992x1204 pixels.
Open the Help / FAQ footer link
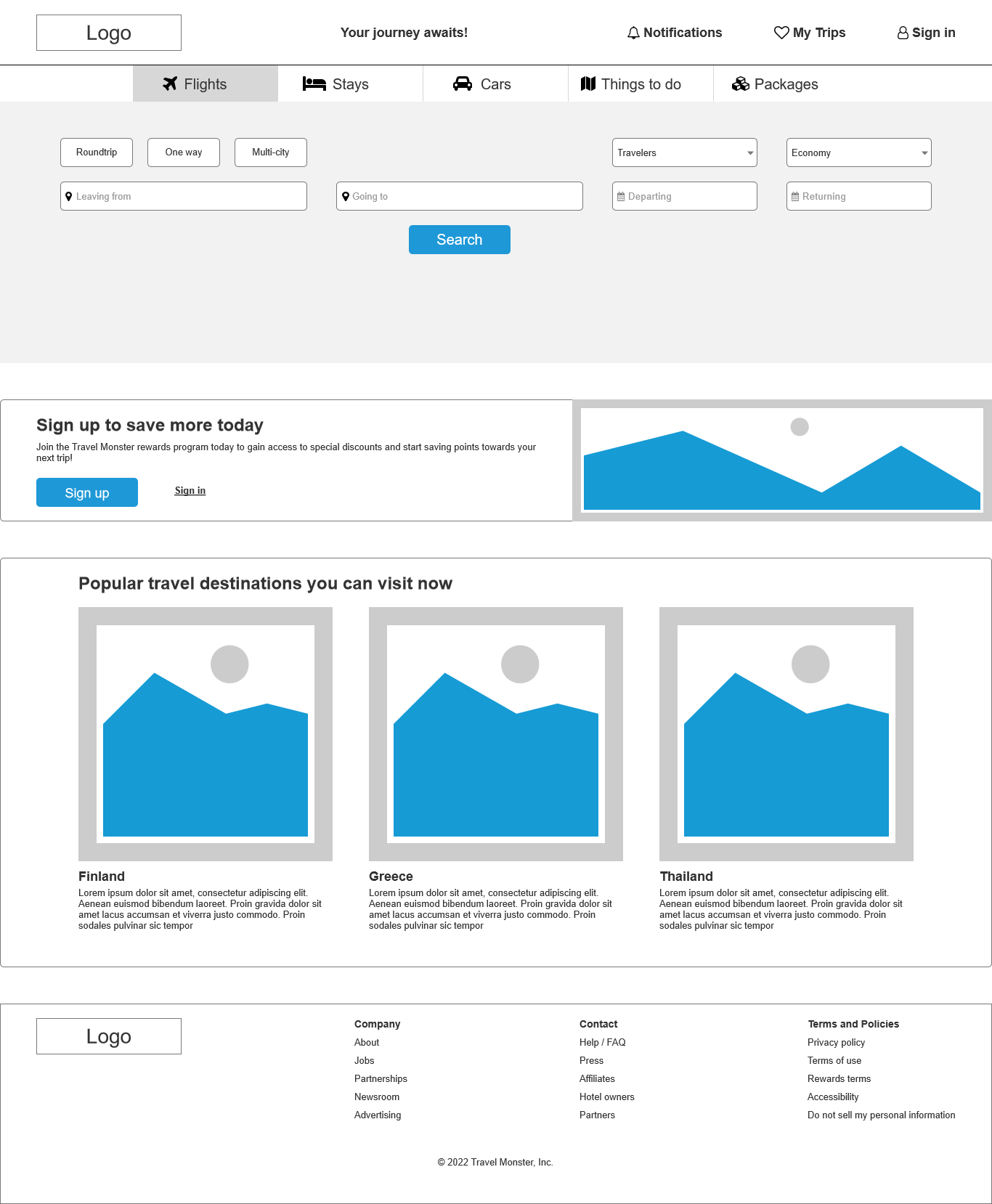(603, 1042)
